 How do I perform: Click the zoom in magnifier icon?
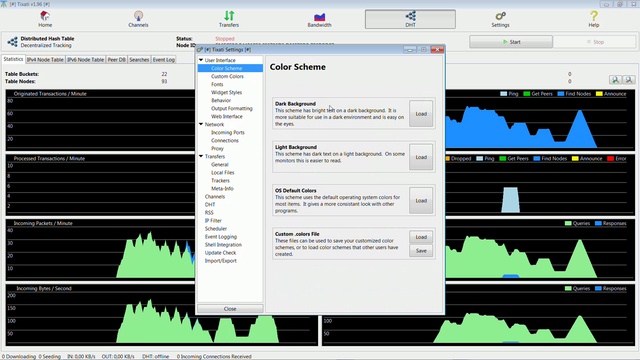615,80
